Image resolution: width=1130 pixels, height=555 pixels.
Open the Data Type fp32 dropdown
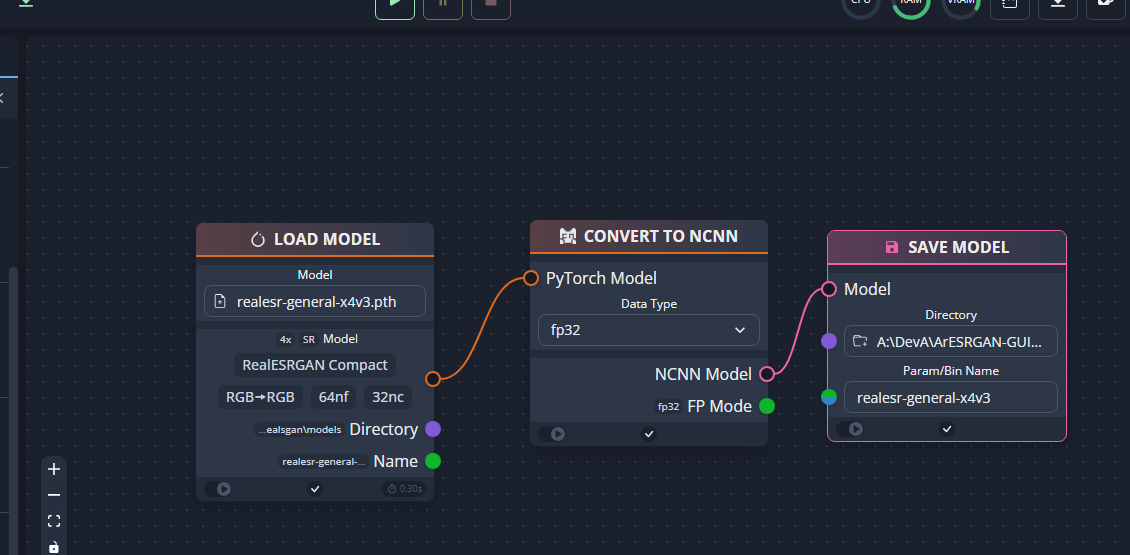tap(649, 330)
